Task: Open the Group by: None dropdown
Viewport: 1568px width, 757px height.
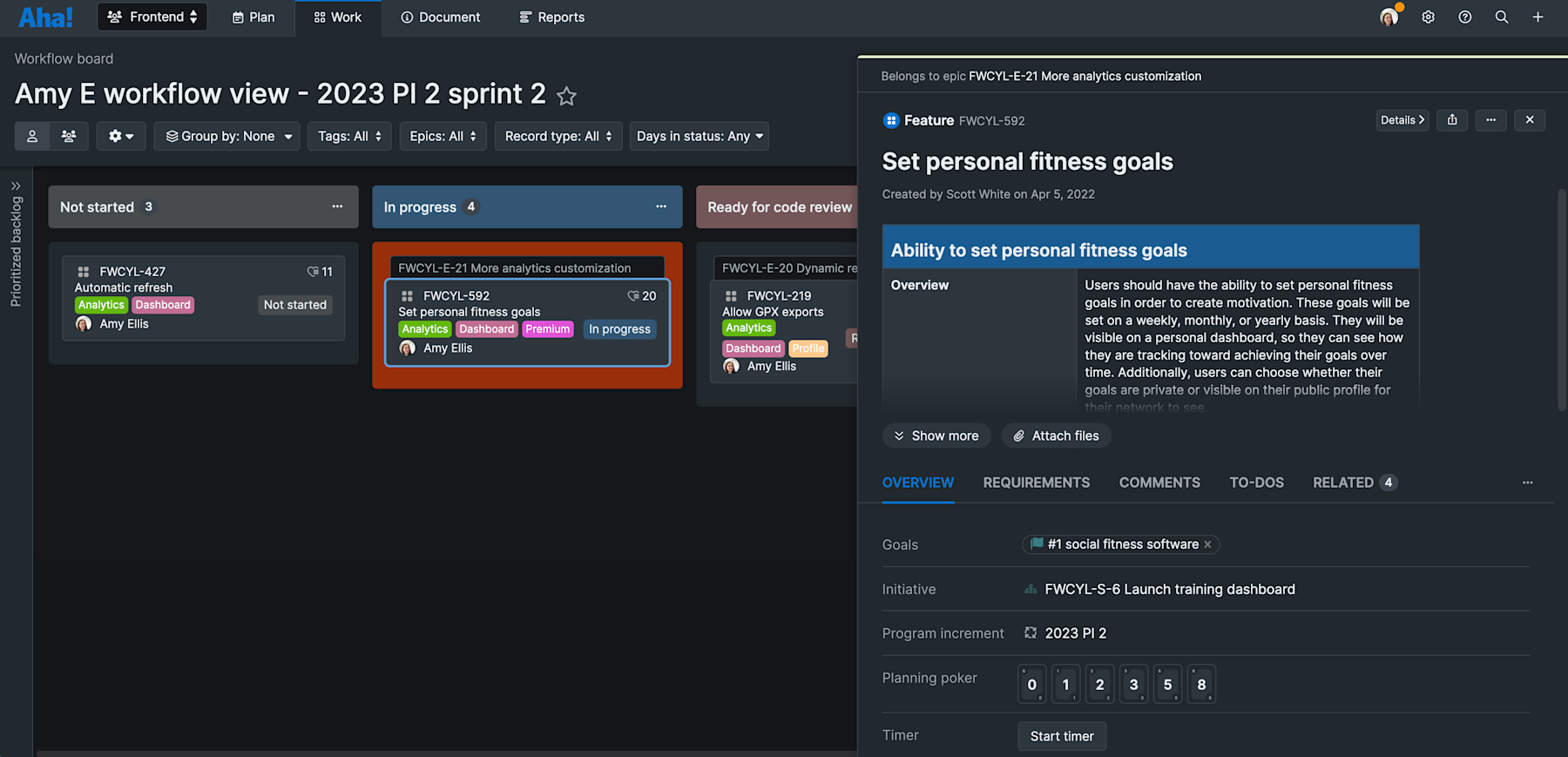Action: click(x=226, y=136)
